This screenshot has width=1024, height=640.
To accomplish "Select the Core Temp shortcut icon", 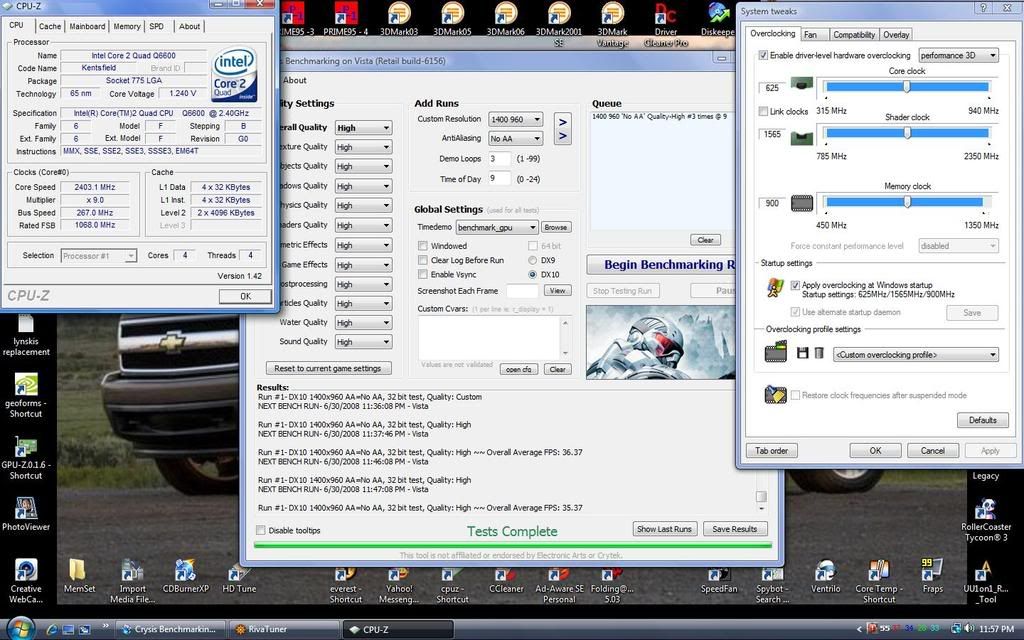I will tap(879, 581).
